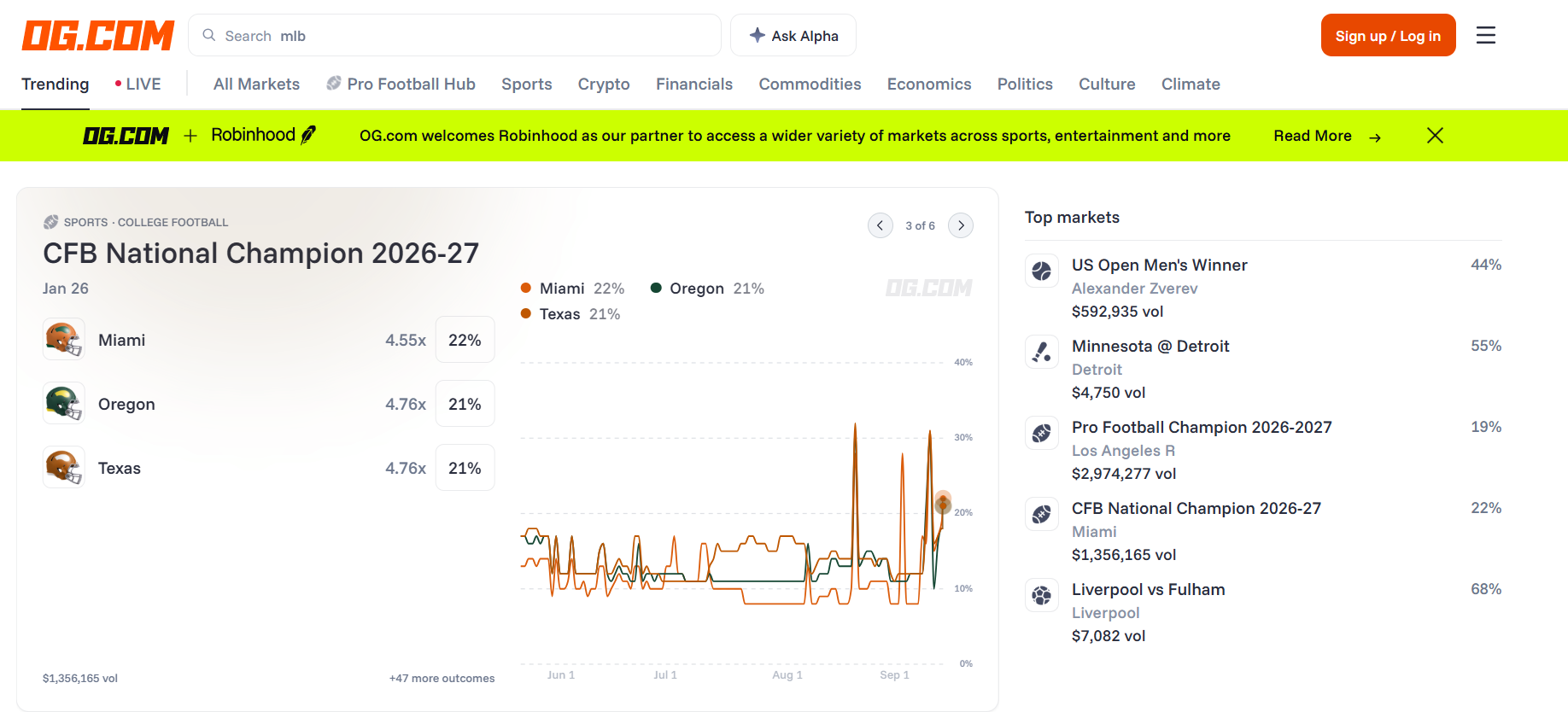Focus the Search input field
This screenshot has height=712, width=1568.
click(454, 35)
